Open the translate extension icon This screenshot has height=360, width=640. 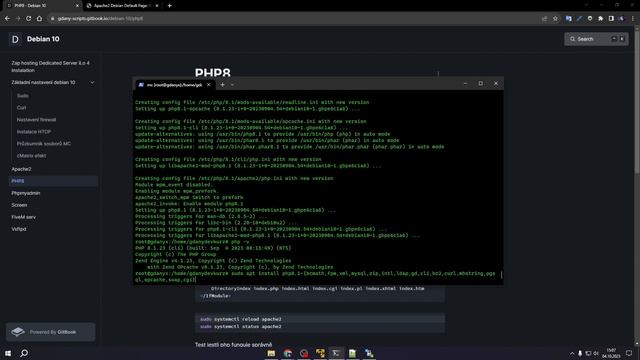(569, 18)
